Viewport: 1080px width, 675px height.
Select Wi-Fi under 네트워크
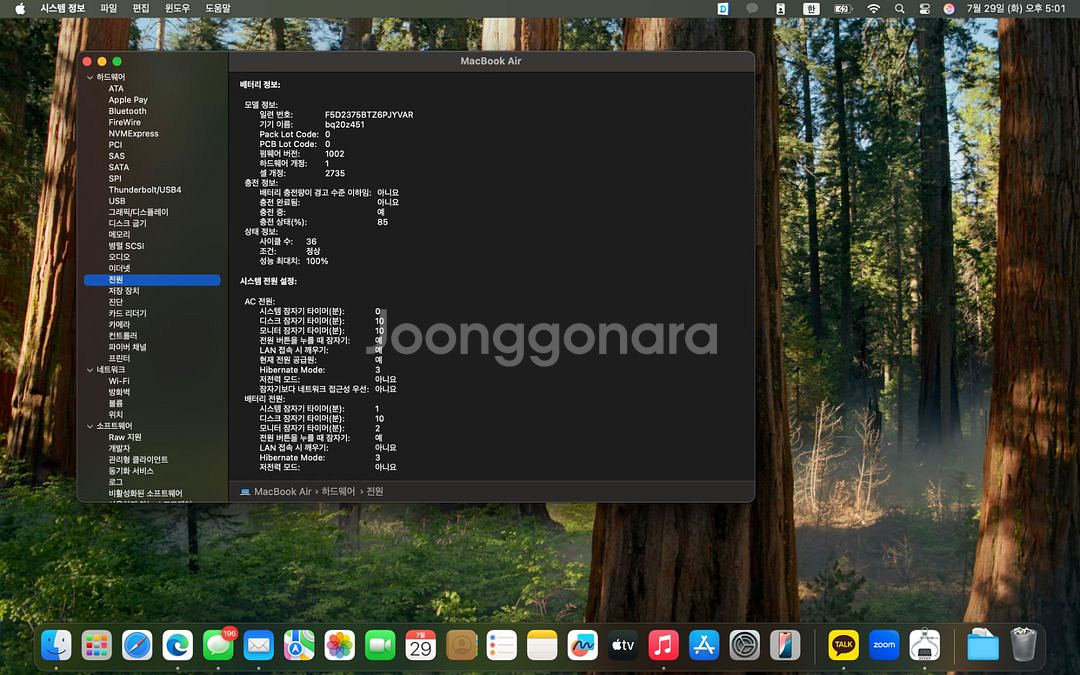[x=119, y=381]
